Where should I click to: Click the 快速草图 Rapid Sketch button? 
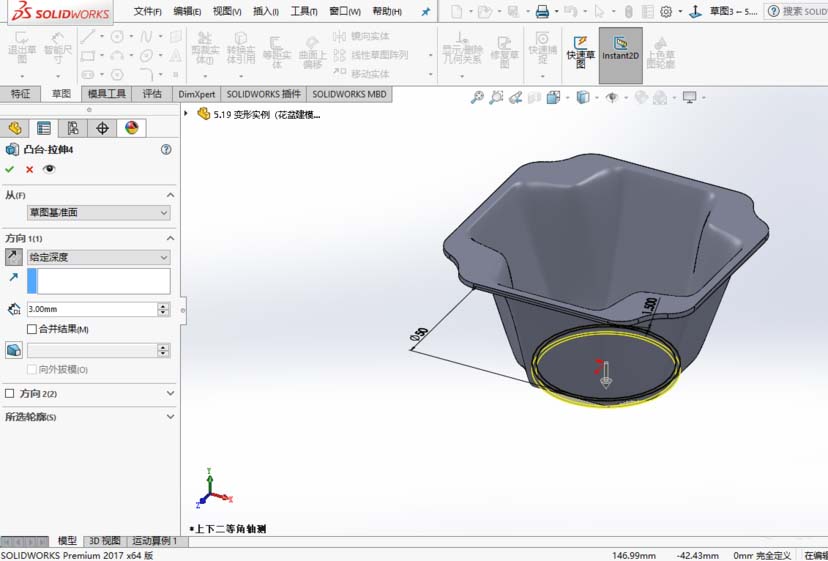pyautogui.click(x=580, y=53)
